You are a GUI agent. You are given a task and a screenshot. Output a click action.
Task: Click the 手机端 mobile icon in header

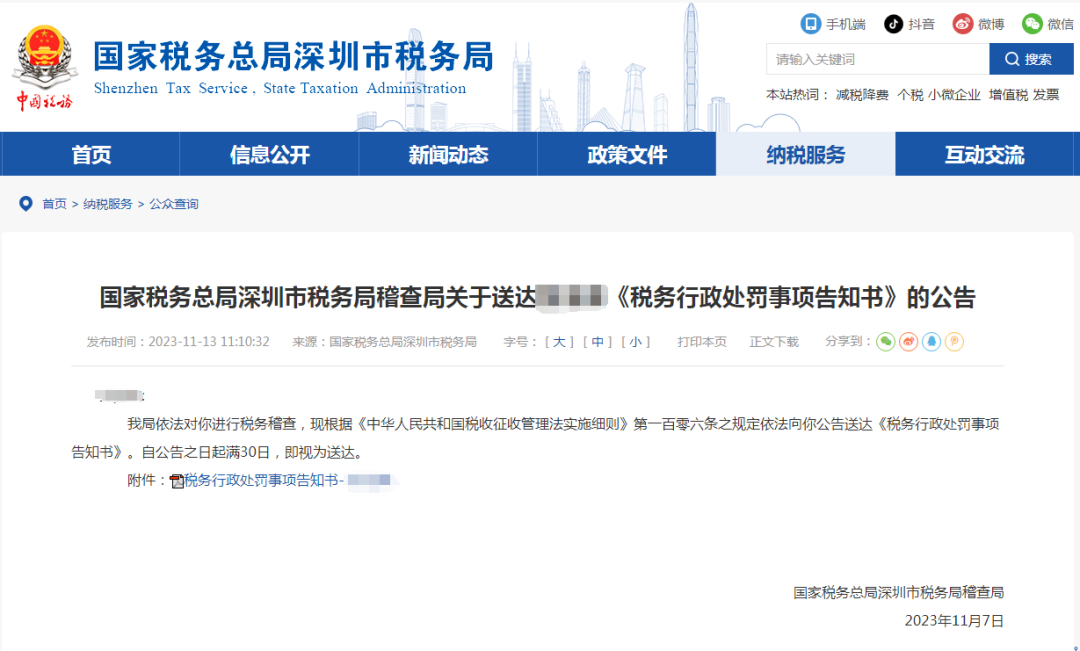pyautogui.click(x=811, y=24)
